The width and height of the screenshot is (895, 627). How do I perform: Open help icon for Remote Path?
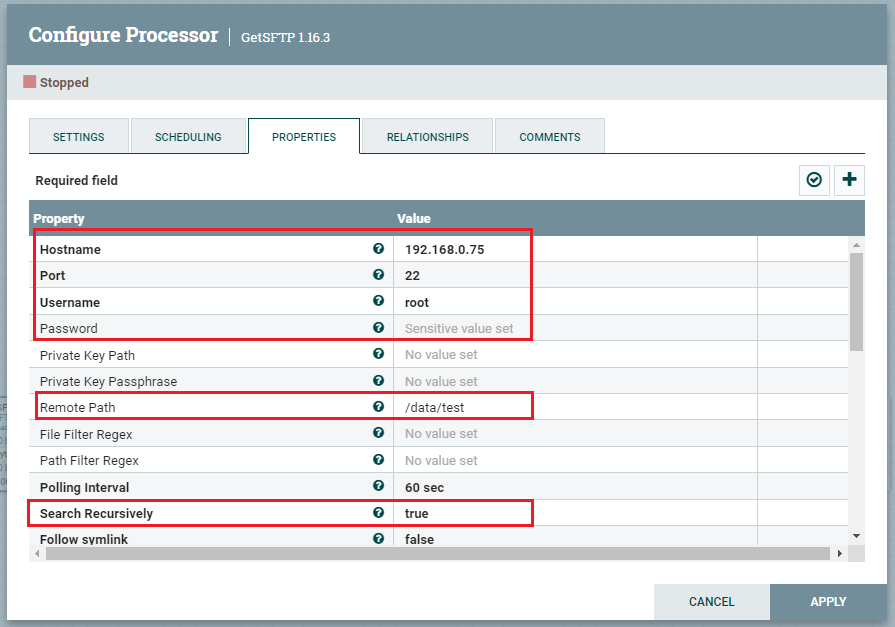point(378,407)
